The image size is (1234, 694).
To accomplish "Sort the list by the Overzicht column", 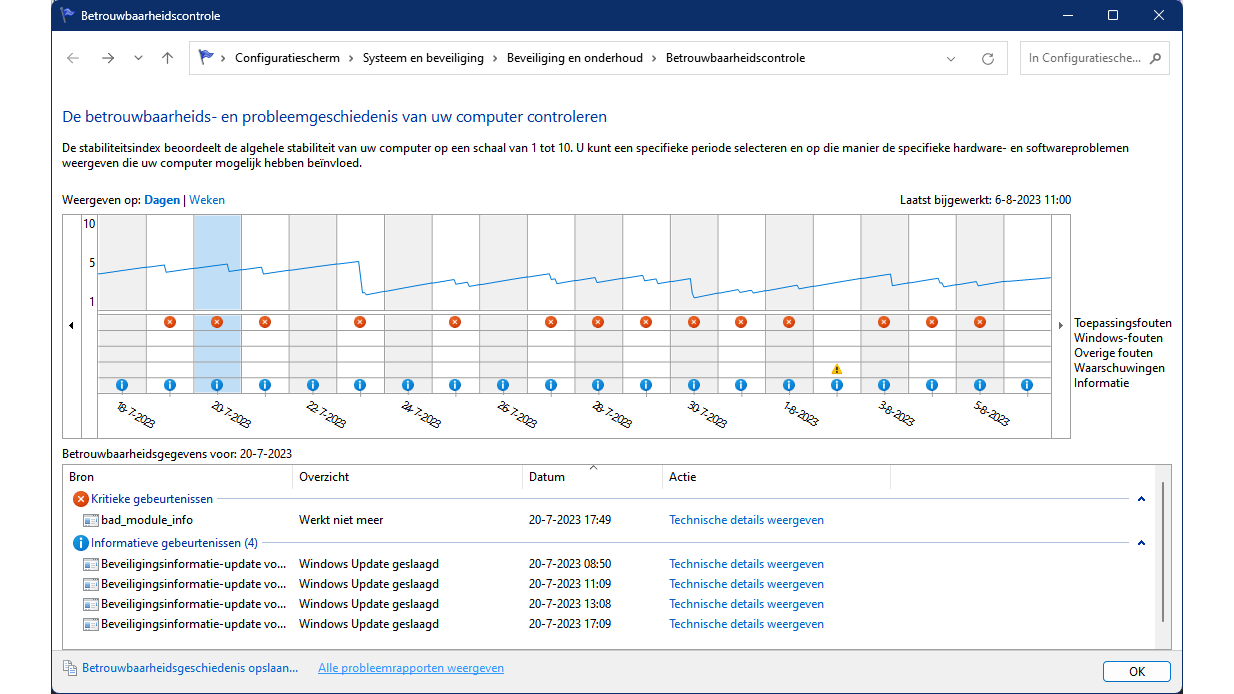I will pyautogui.click(x=407, y=477).
